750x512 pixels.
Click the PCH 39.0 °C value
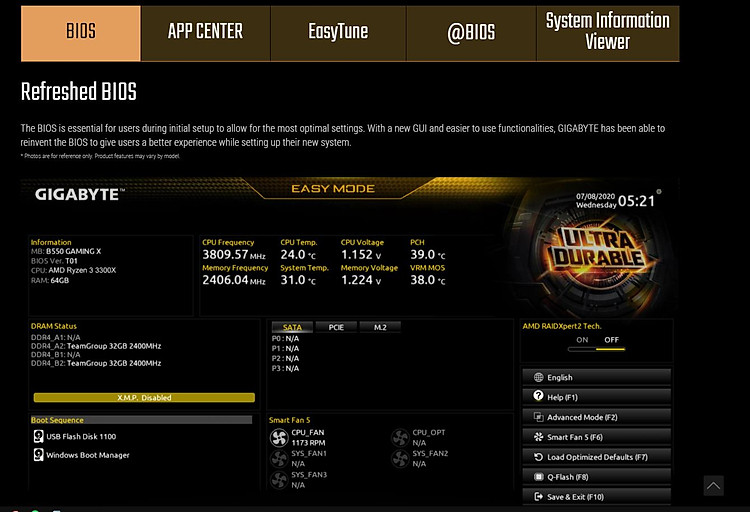click(x=428, y=255)
